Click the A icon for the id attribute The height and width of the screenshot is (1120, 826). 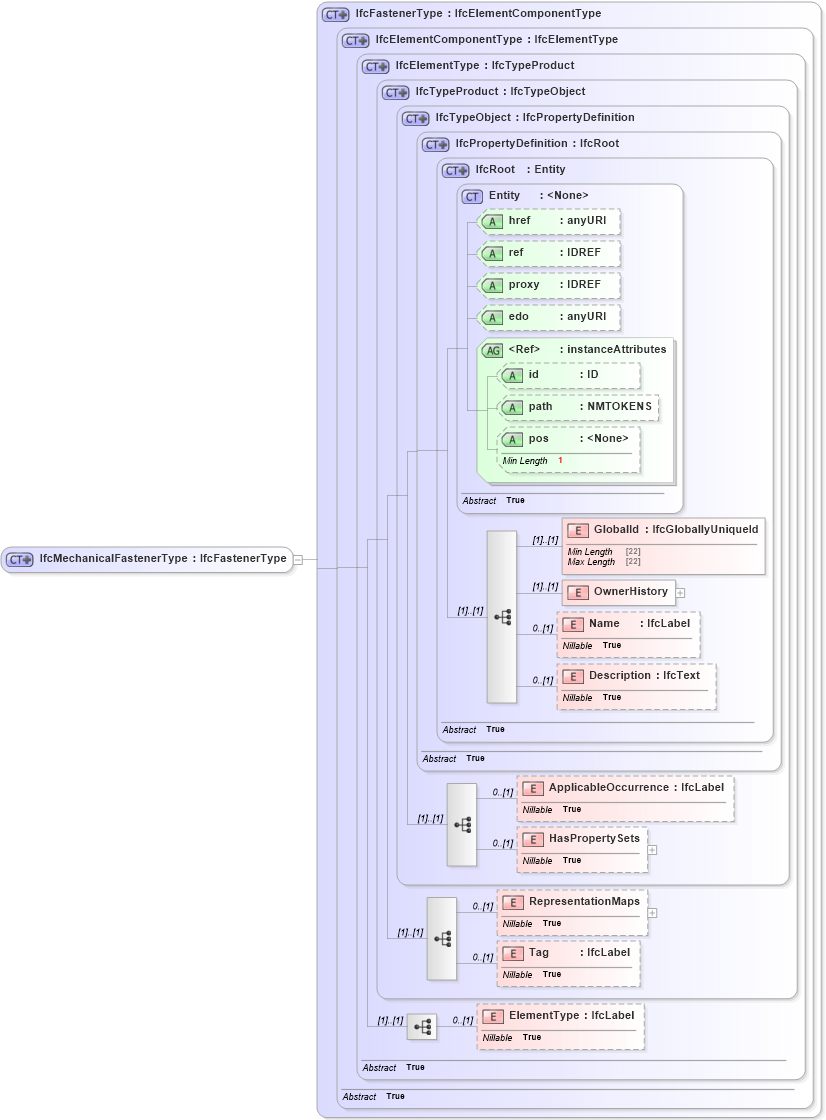514,374
